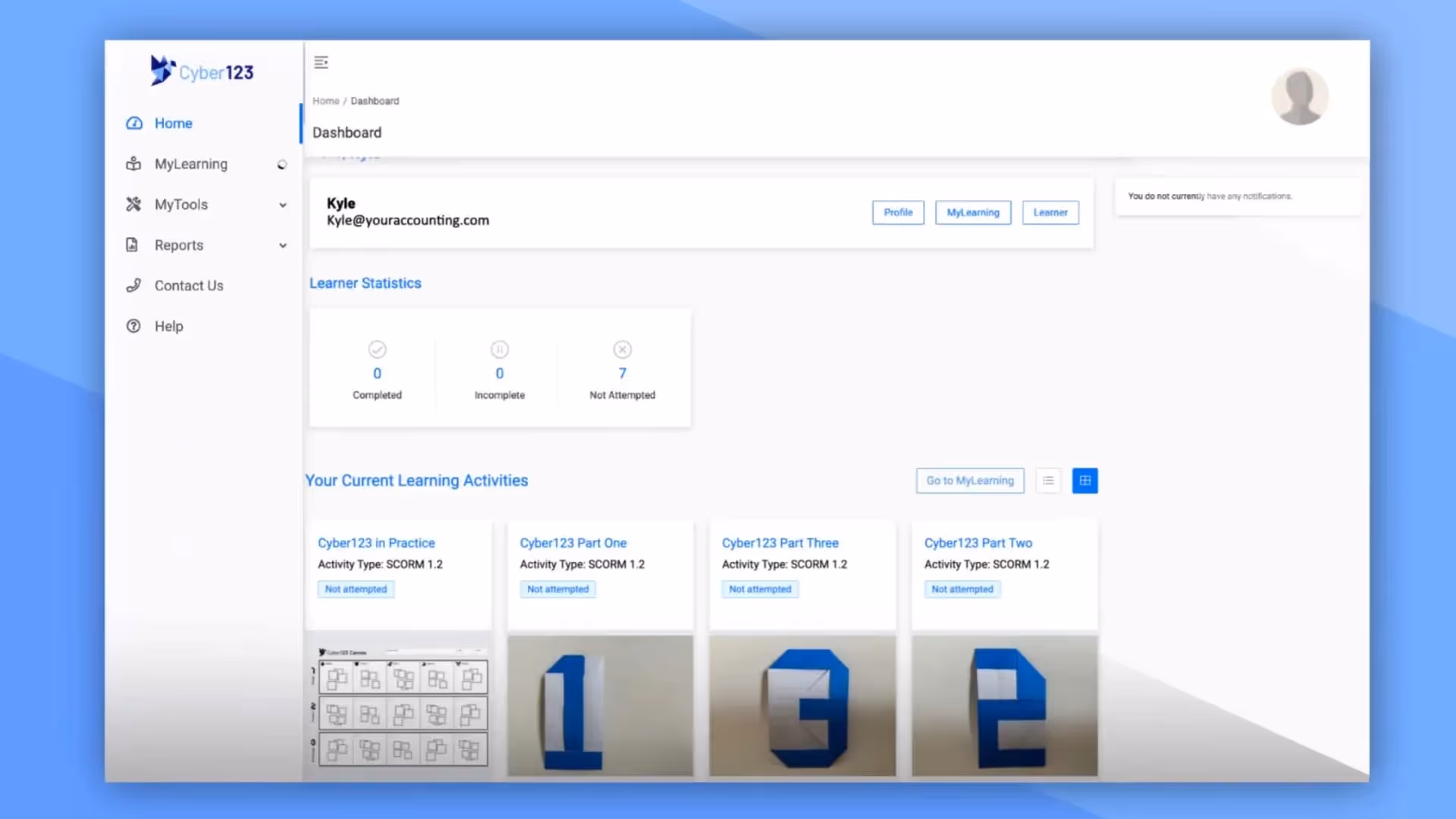Click Cyber123 Part Three thumbnail image
Image resolution: width=1456 pixels, height=819 pixels.
[802, 705]
